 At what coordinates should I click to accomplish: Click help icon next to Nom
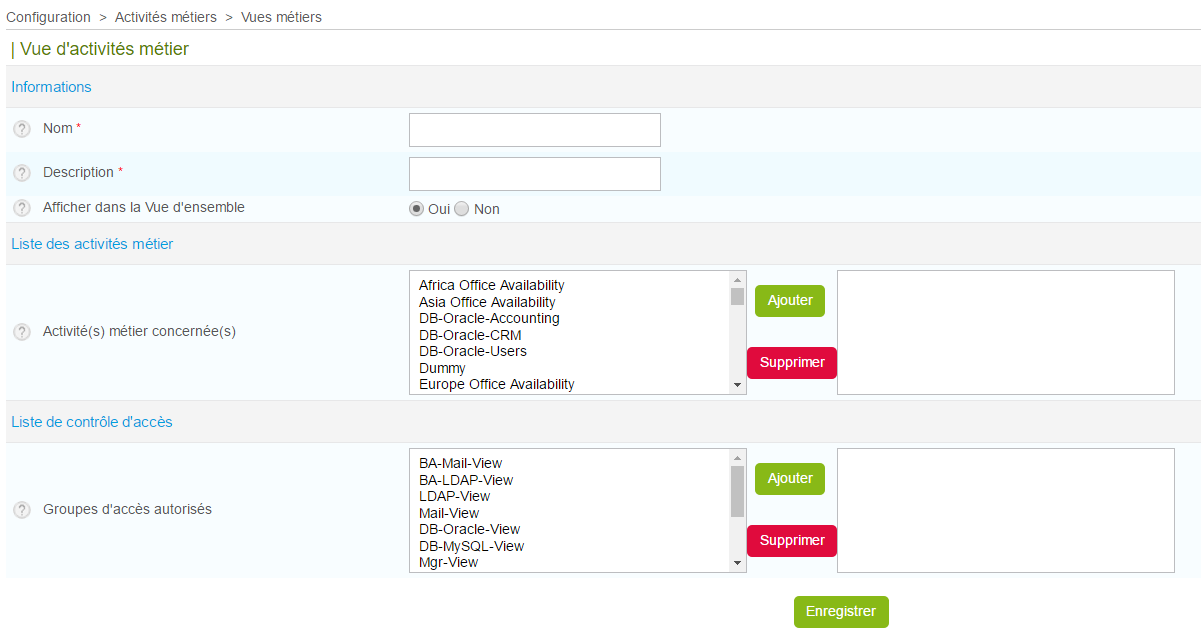tap(22, 129)
